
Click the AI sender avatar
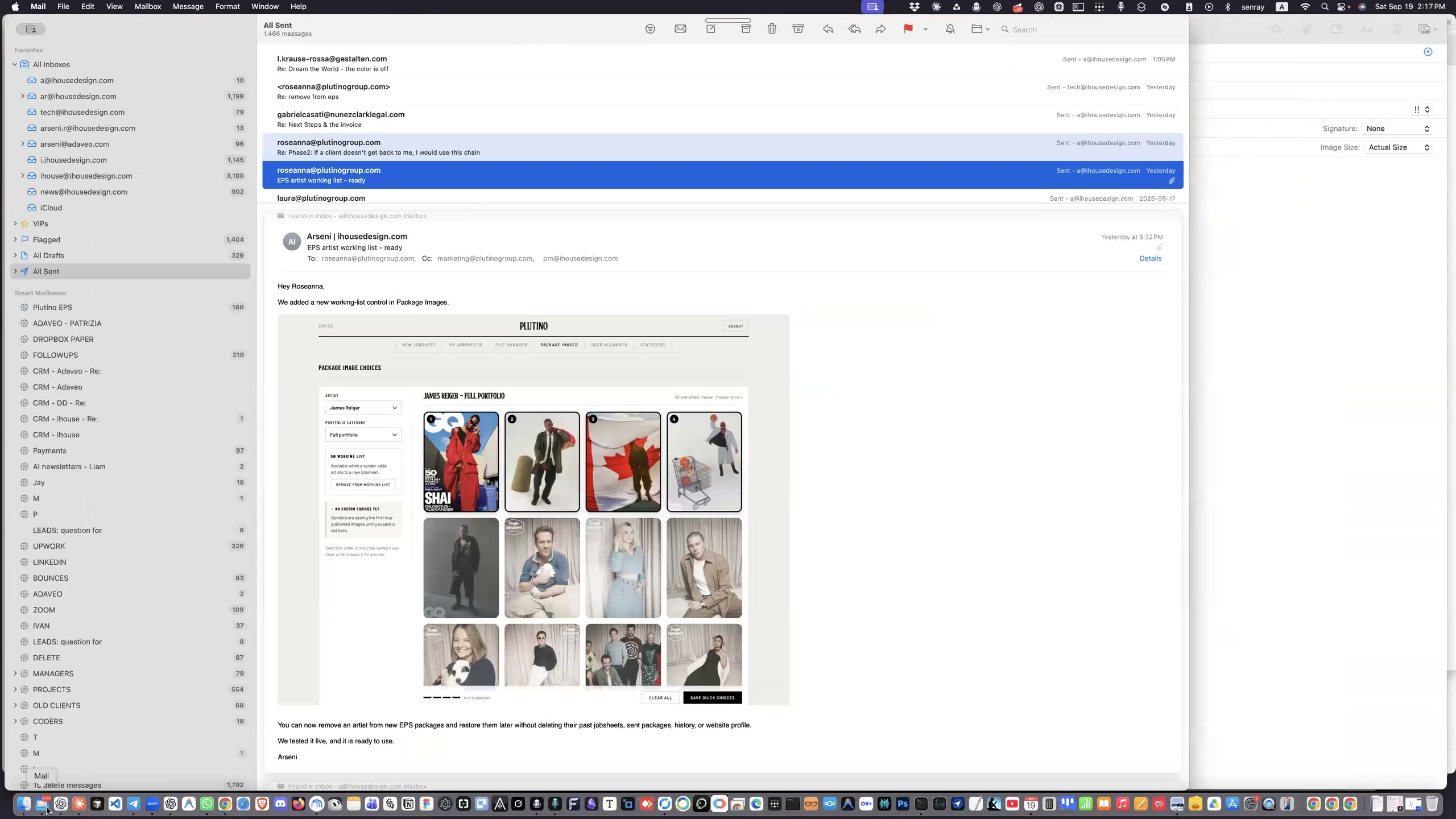(292, 242)
